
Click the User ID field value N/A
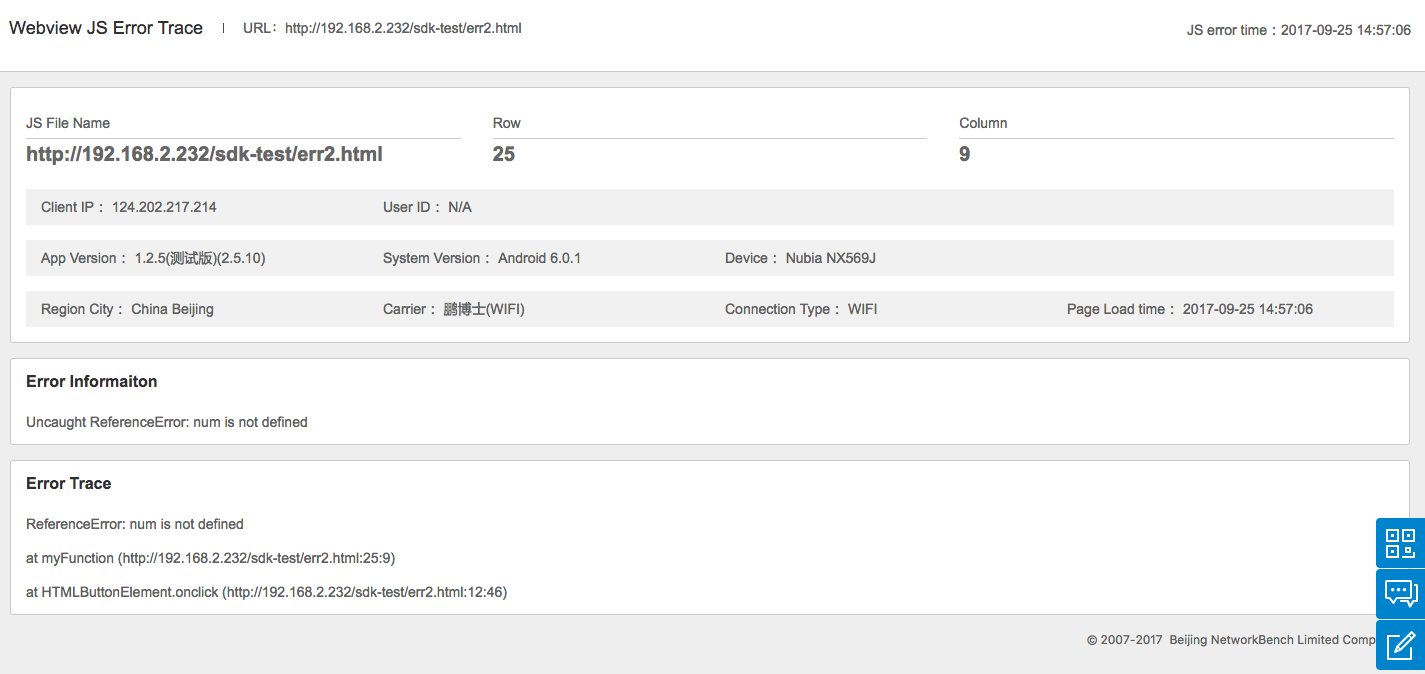[459, 207]
